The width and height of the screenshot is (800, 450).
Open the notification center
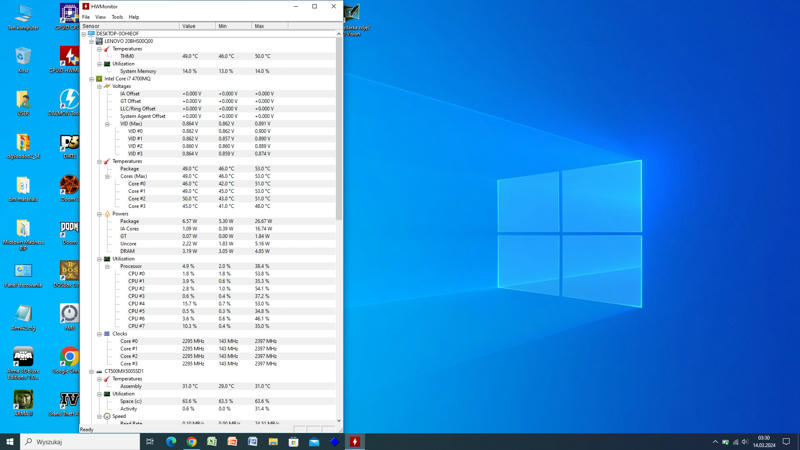coord(786,442)
